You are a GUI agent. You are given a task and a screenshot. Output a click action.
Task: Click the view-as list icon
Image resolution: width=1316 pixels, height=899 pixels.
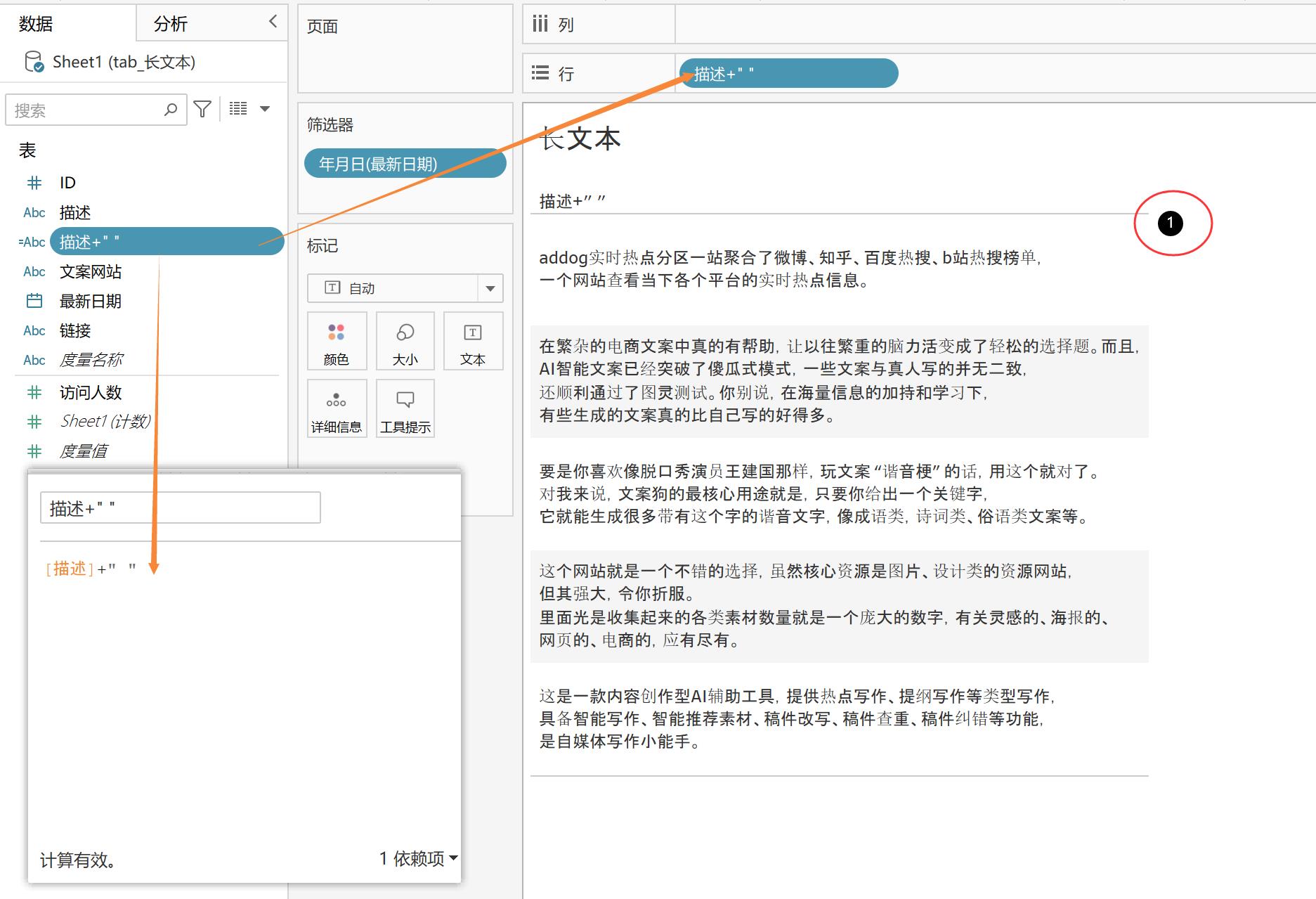238,108
